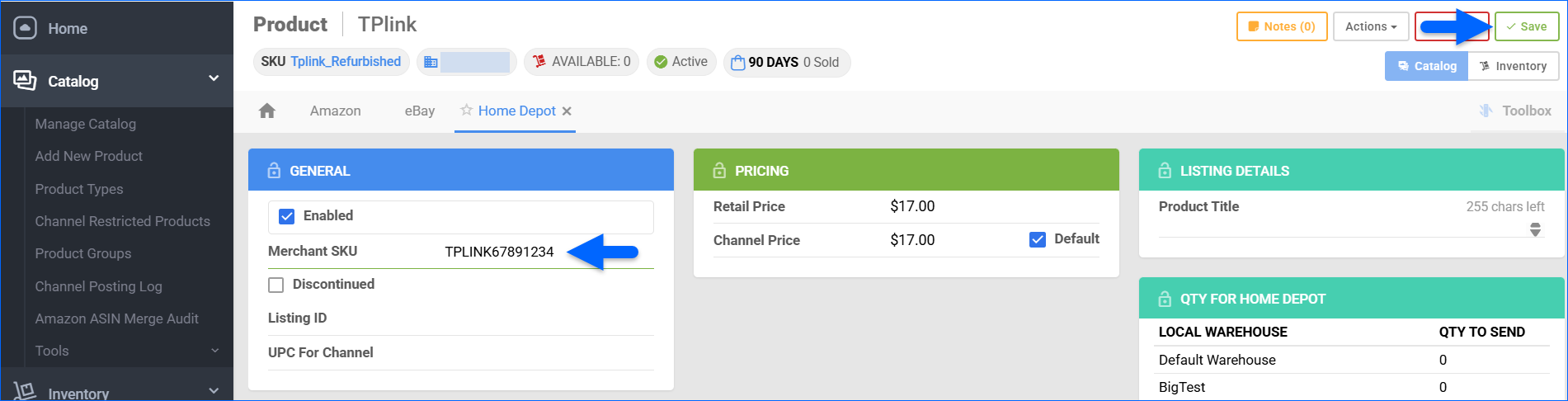
Task: Expand the Tools submenu
Action: tap(214, 351)
